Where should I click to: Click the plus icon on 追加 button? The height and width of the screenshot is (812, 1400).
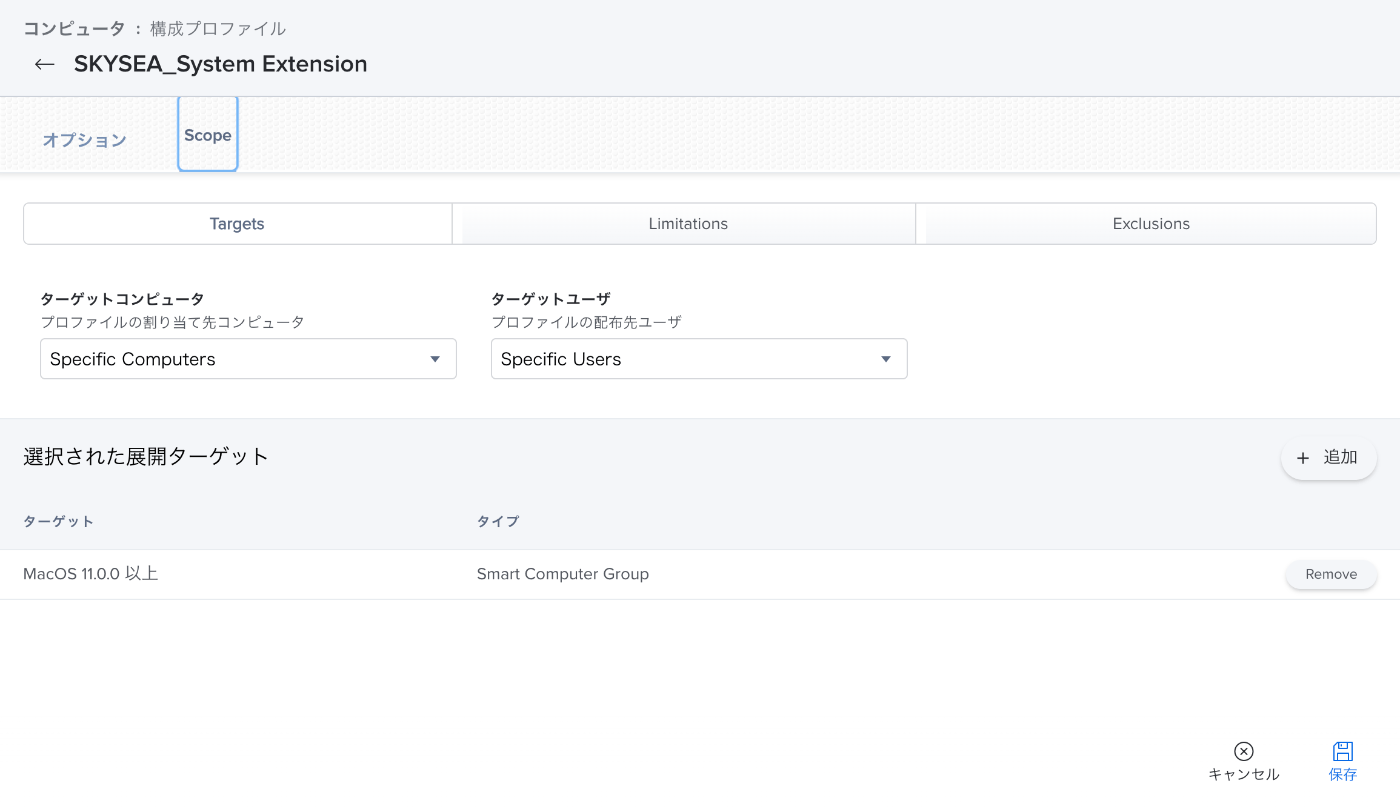point(1303,458)
